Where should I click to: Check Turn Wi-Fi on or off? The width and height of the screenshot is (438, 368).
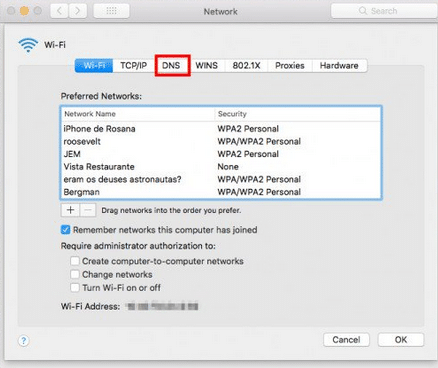75,287
